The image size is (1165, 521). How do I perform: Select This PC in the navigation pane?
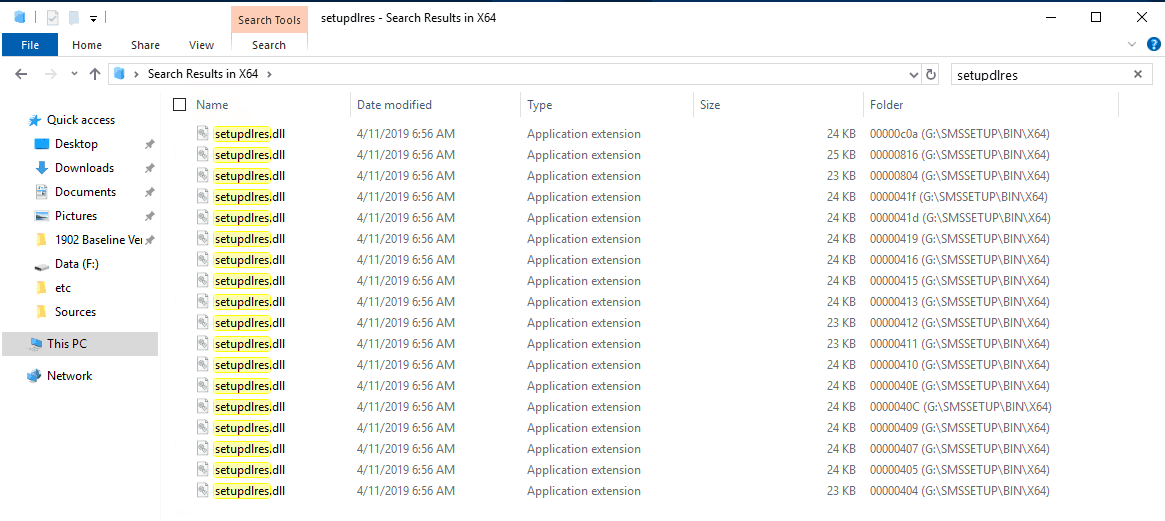click(x=79, y=343)
